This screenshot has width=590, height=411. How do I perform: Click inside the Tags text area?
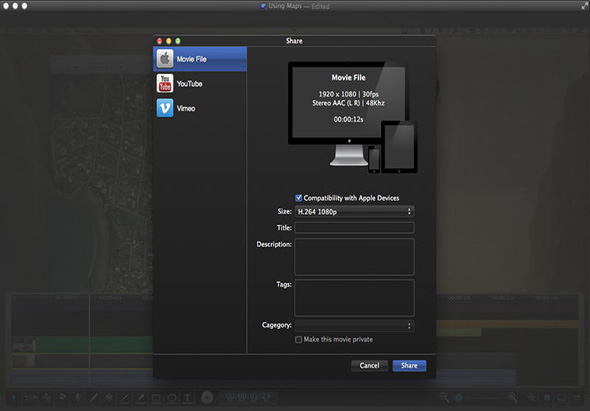354,298
